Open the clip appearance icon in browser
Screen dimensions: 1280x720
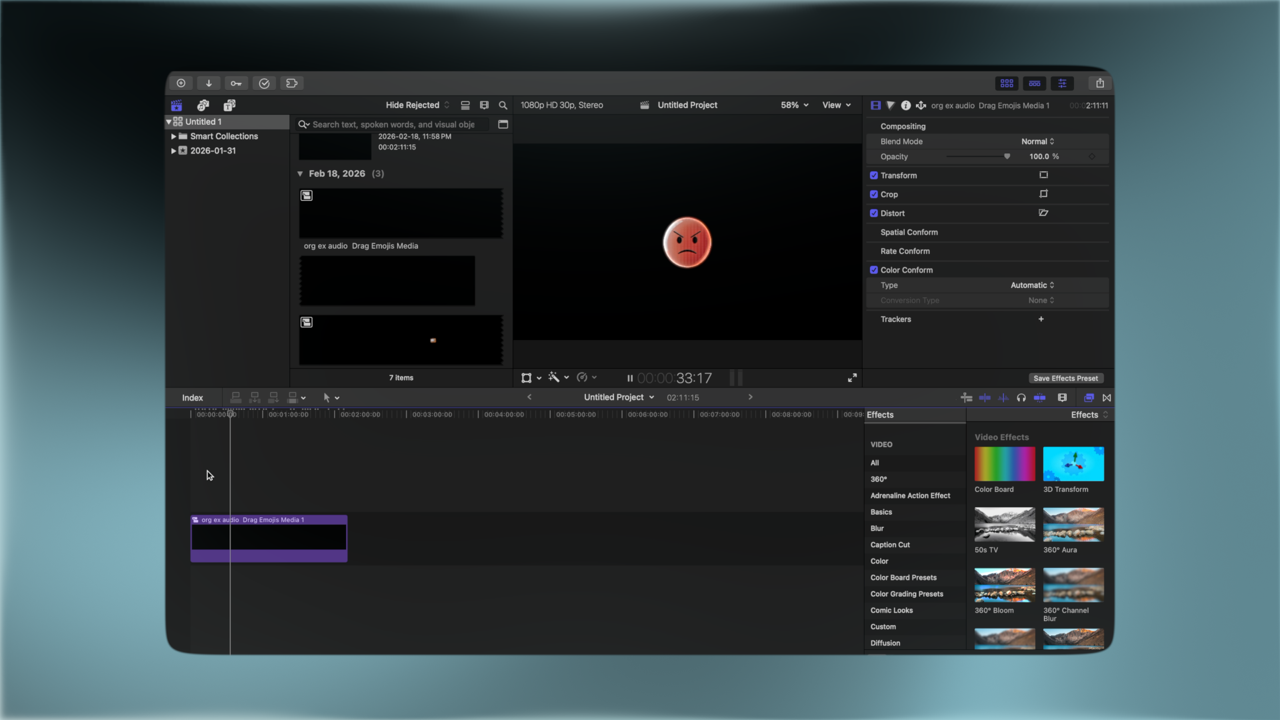[x=484, y=105]
